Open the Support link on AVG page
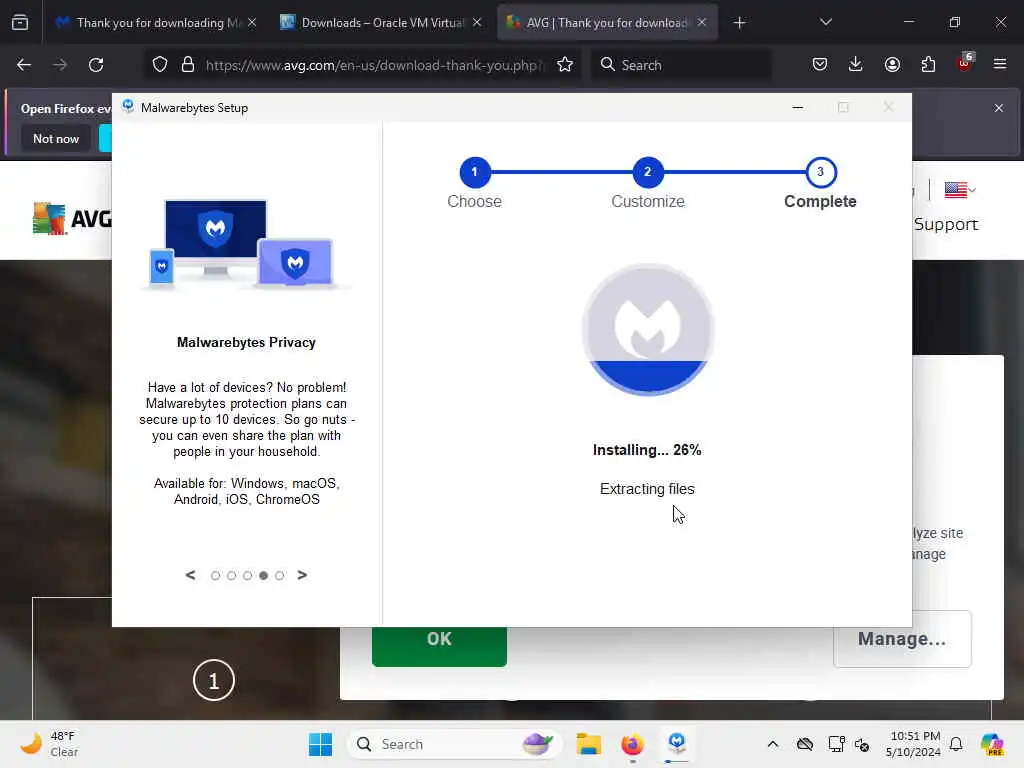Image resolution: width=1024 pixels, height=768 pixels. (946, 224)
